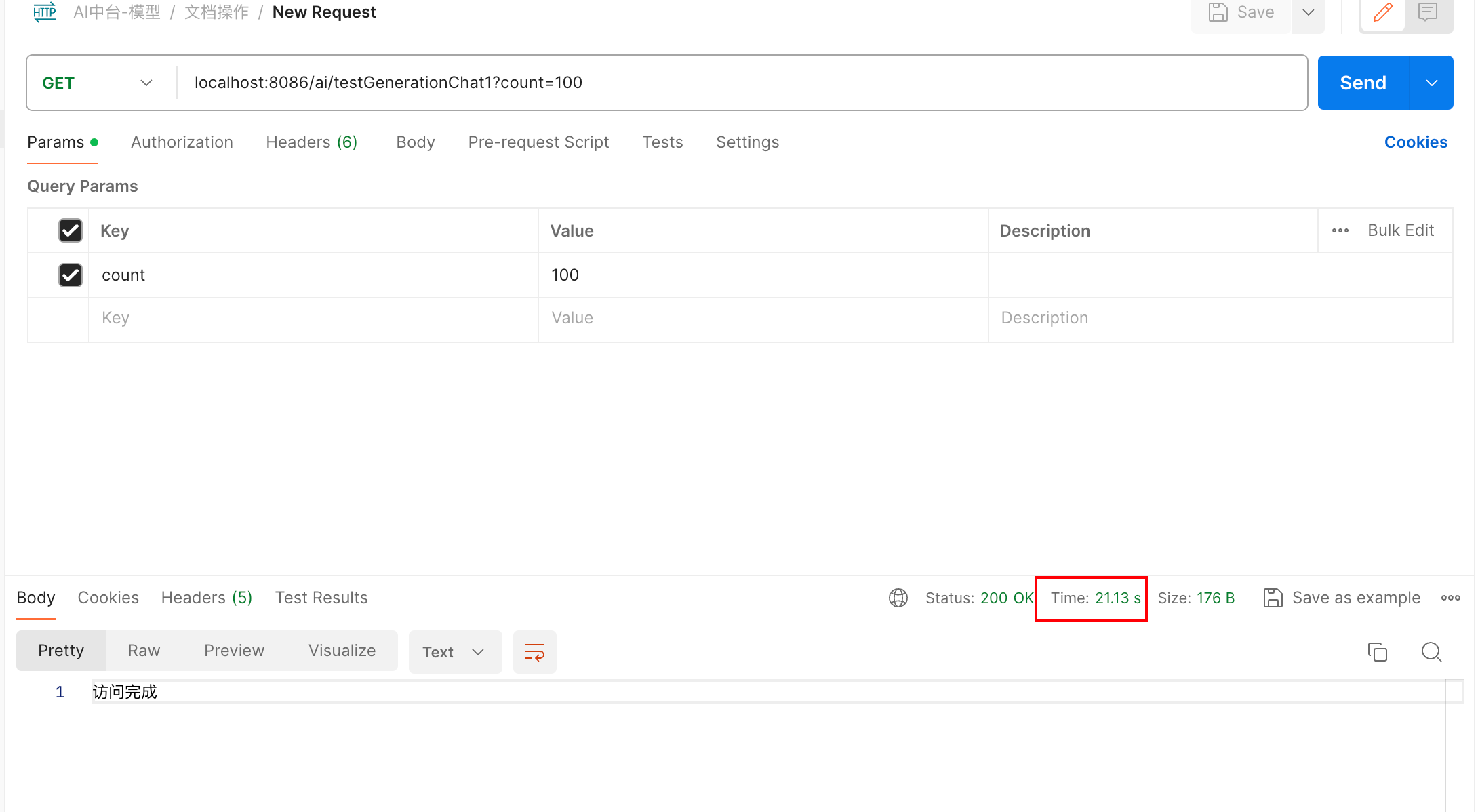Open the Cookies link
This screenshot has width=1478, height=812.
tap(1416, 142)
